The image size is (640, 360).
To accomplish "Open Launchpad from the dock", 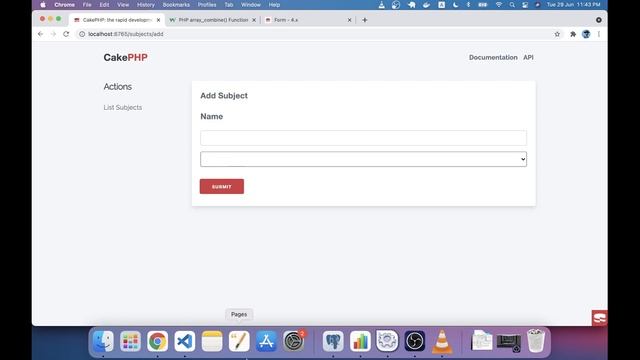I will pos(130,341).
